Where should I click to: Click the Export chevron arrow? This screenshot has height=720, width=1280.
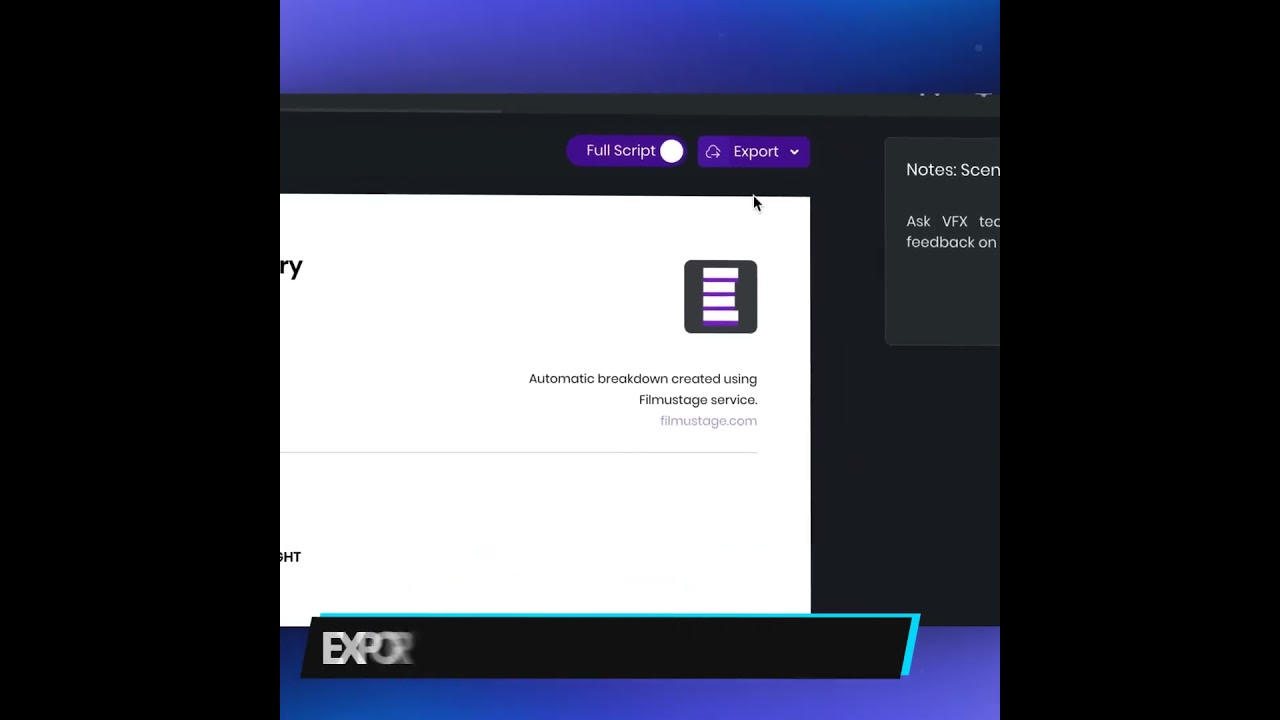794,152
